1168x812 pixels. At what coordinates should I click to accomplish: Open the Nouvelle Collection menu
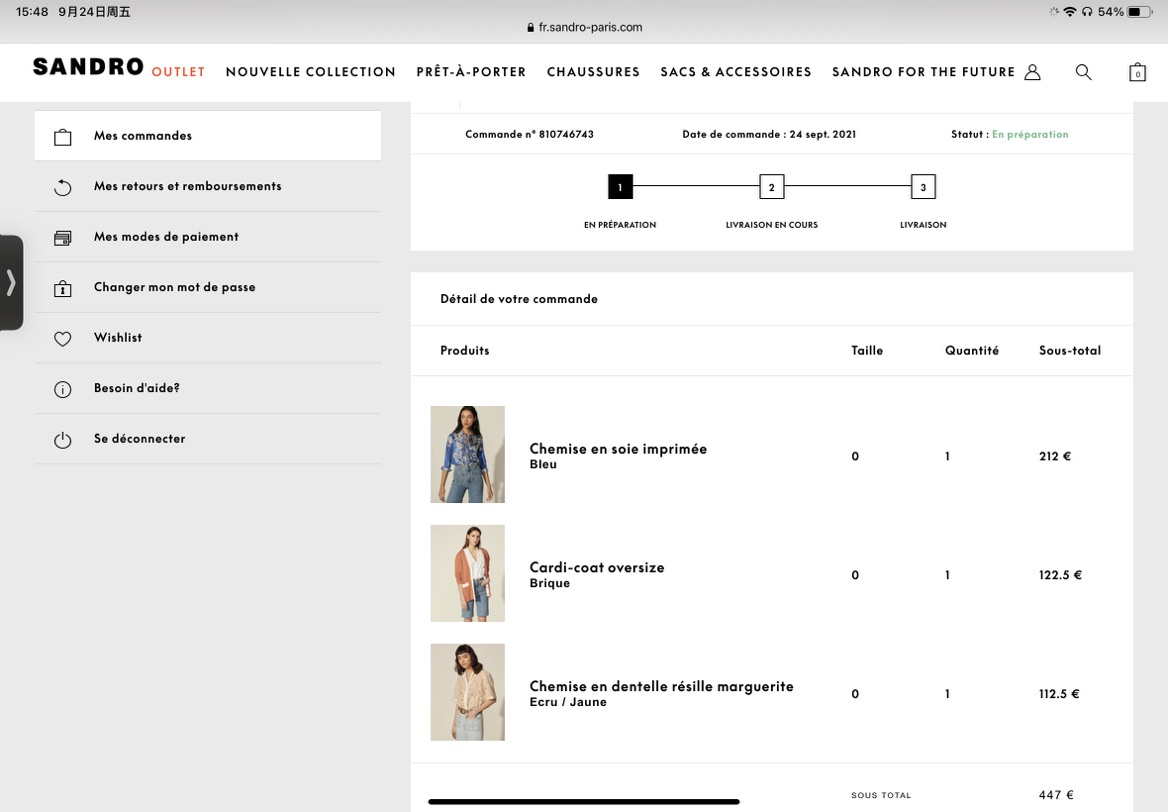[311, 72]
